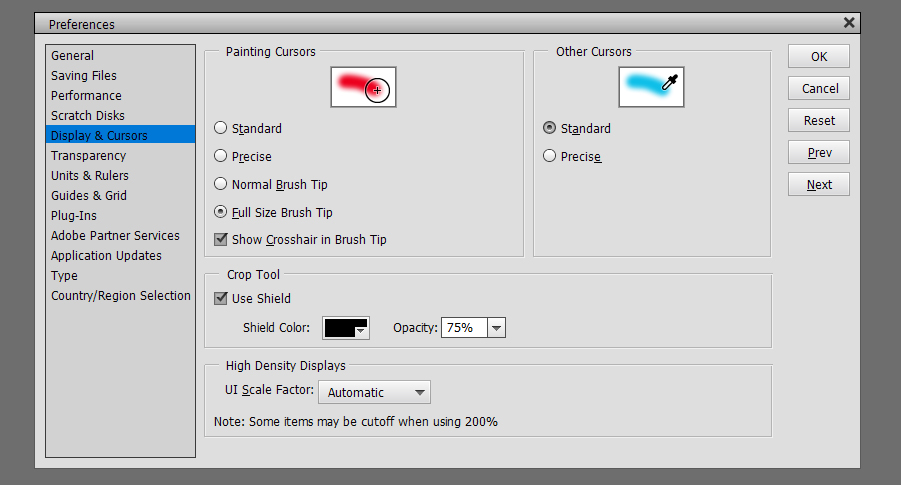Choose Precise under Other Cursors
901x485 pixels.
[550, 156]
